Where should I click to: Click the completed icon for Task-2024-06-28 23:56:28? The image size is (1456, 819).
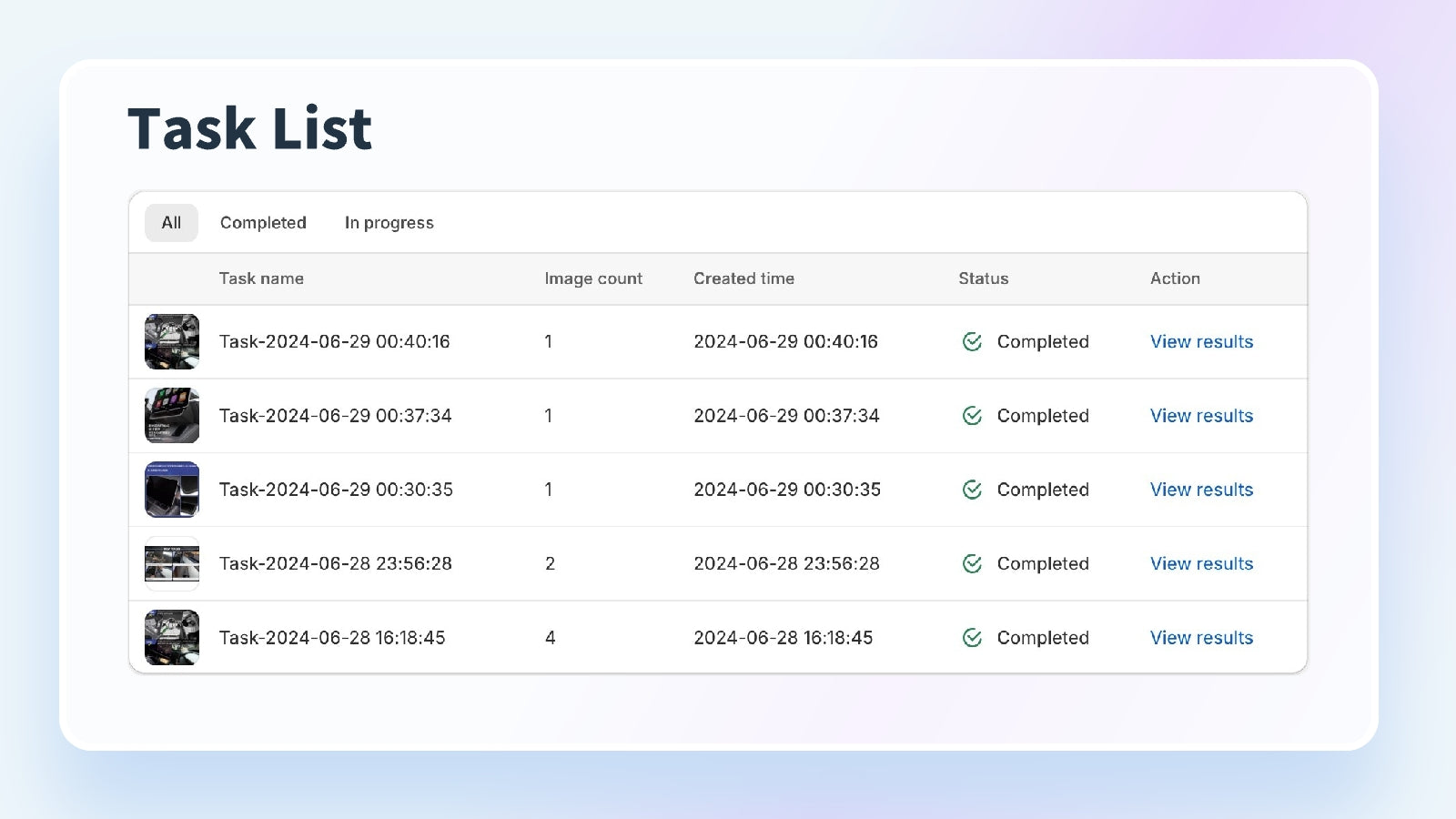point(972,563)
